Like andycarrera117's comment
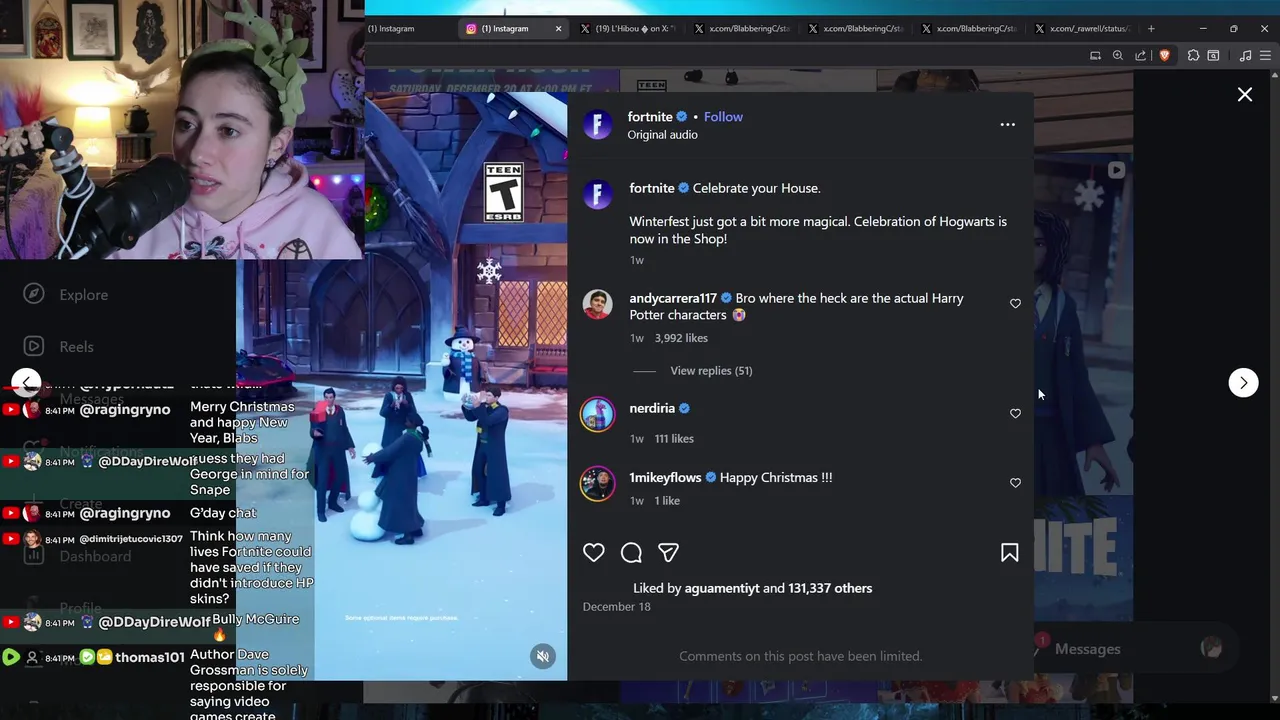 pyautogui.click(x=1015, y=304)
